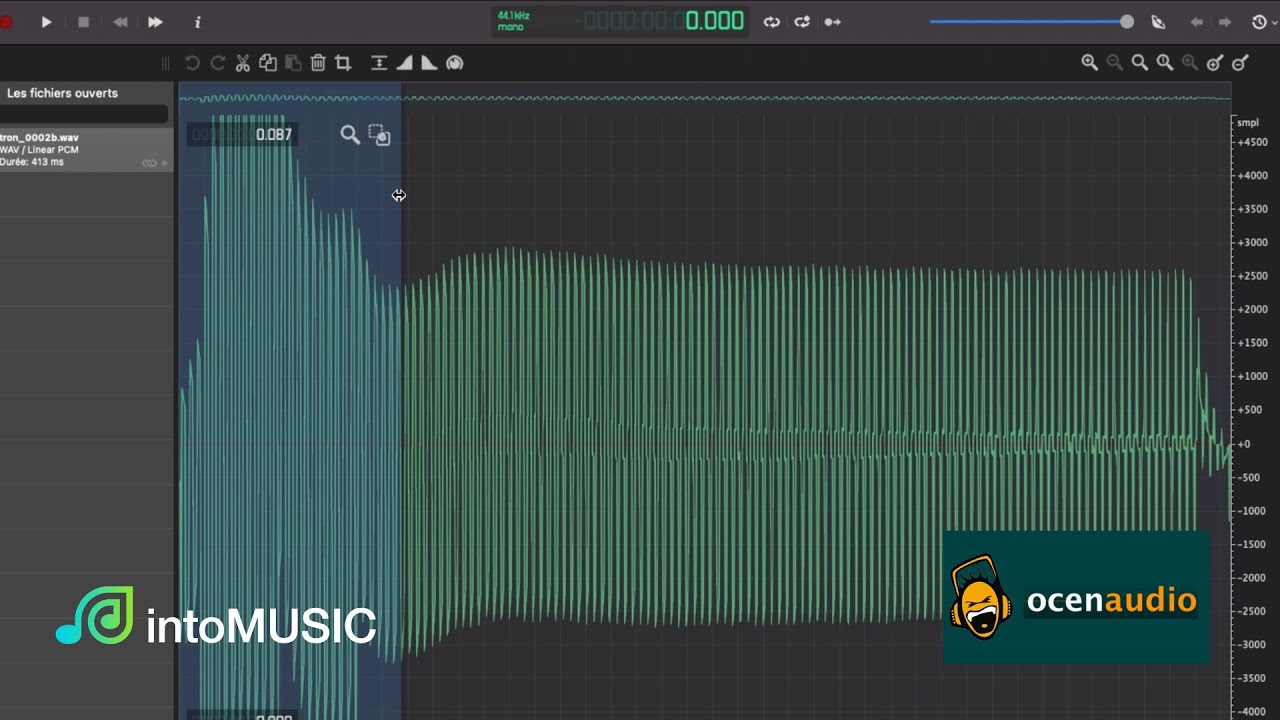Apply a Fade Out with the falling ramp icon
The image size is (1280, 720).
click(429, 63)
